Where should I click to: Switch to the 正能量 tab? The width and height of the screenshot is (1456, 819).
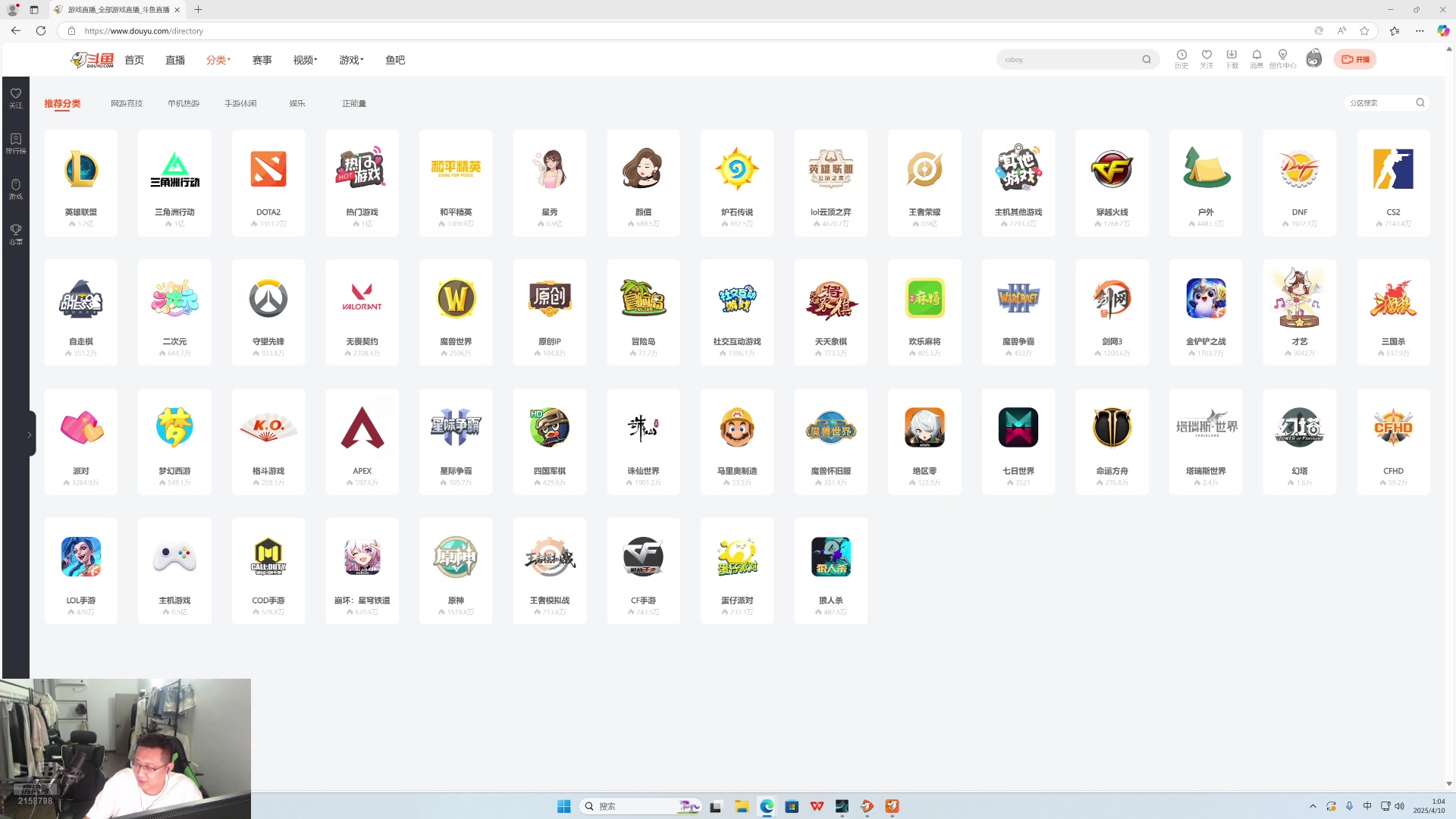tap(354, 104)
